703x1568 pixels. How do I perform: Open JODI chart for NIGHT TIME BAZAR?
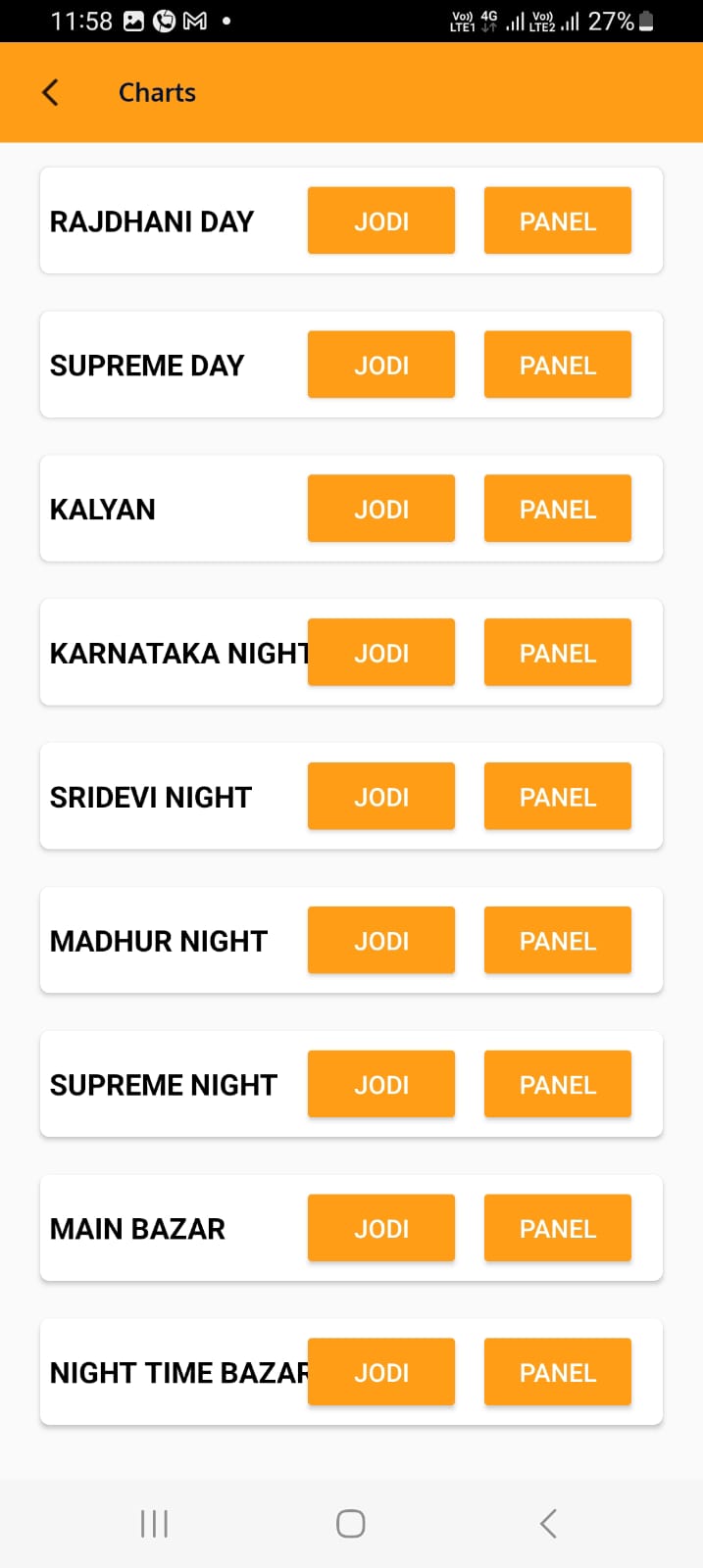381,1372
